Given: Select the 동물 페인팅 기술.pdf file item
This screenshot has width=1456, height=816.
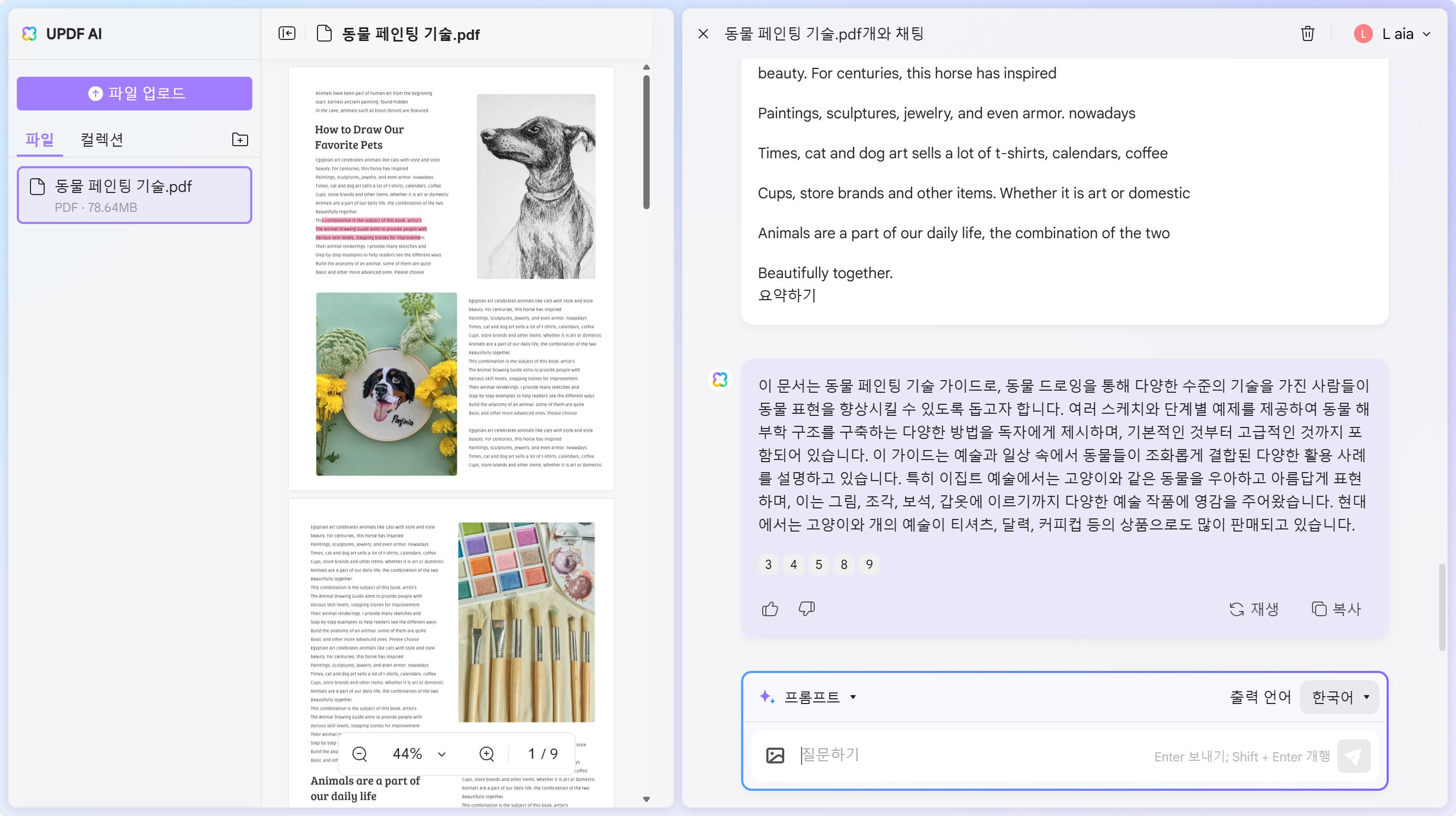Looking at the screenshot, I should [135, 195].
